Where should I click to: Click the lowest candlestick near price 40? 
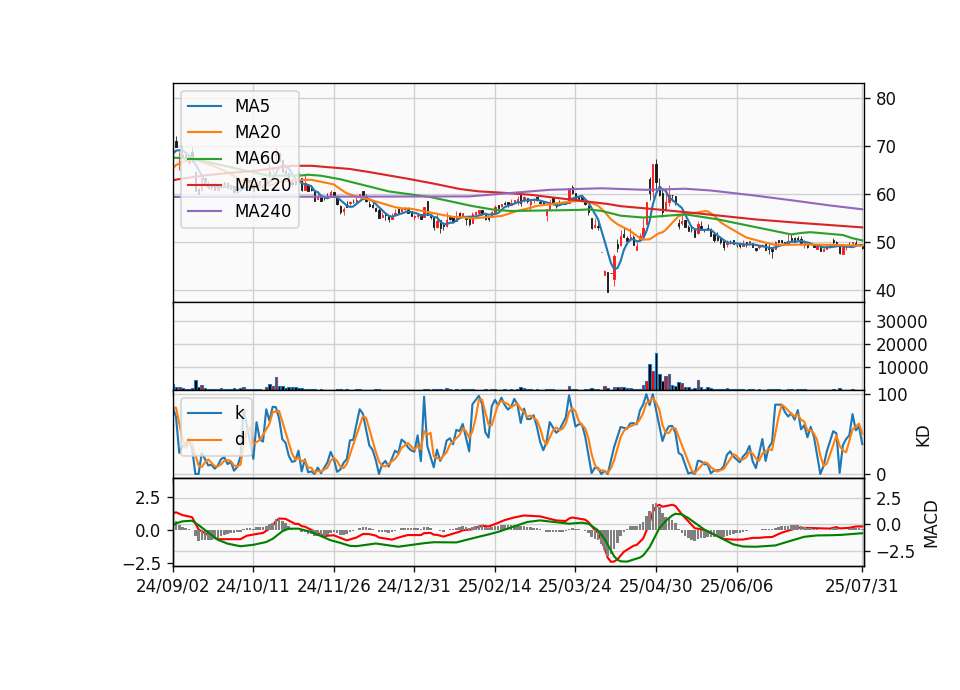608,283
